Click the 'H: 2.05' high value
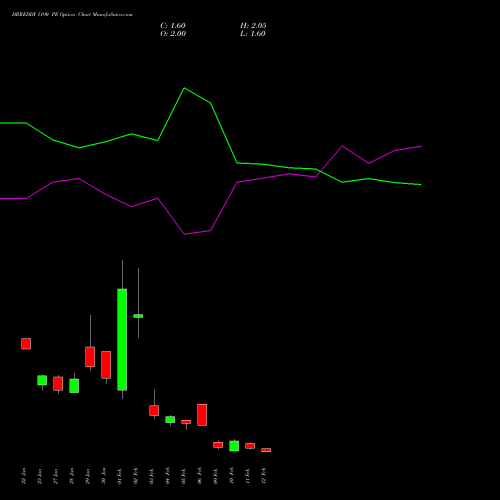Screen dimensions: 500x500 [253, 26]
